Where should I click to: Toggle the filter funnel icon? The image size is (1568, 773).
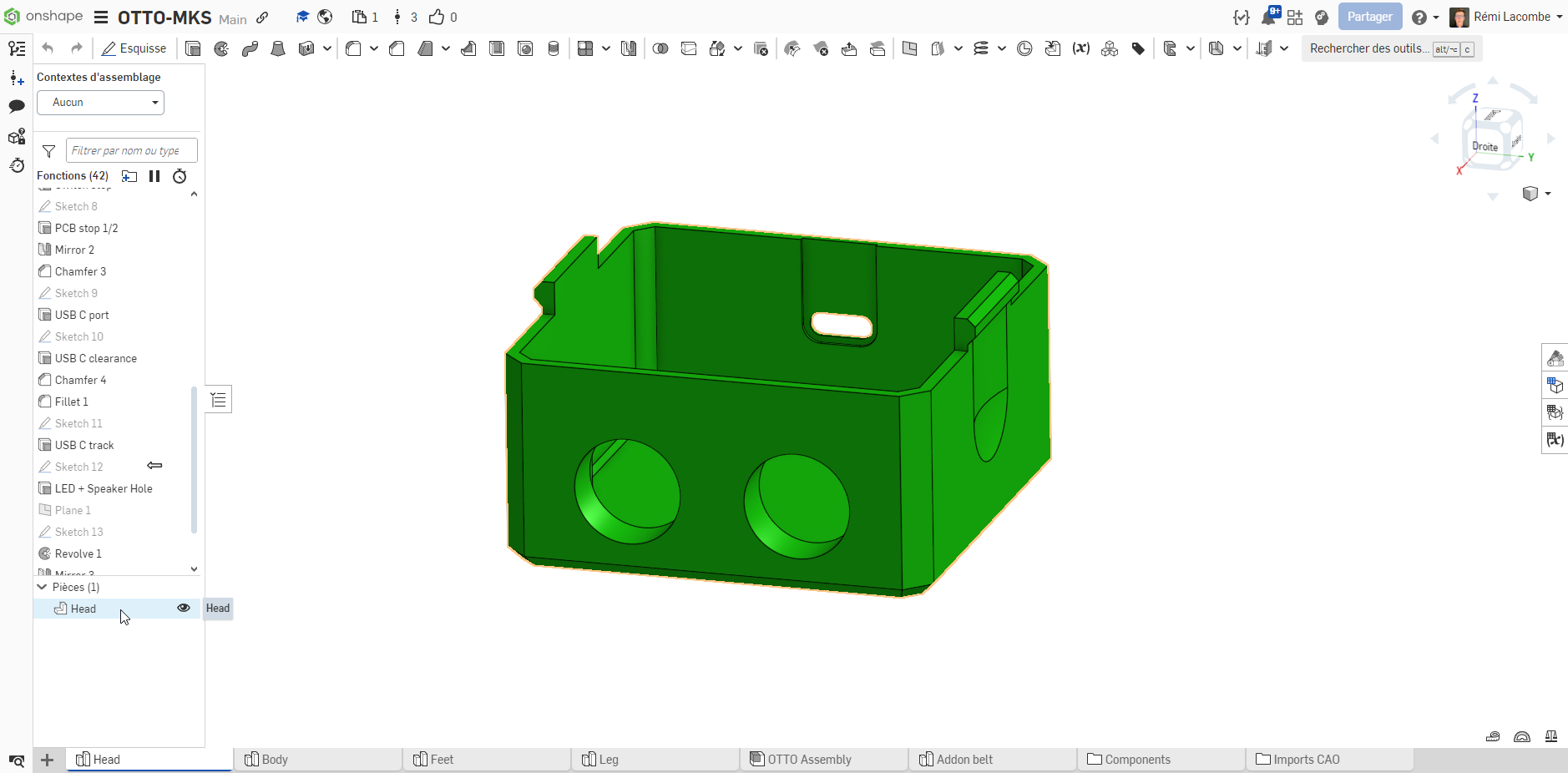point(49,151)
